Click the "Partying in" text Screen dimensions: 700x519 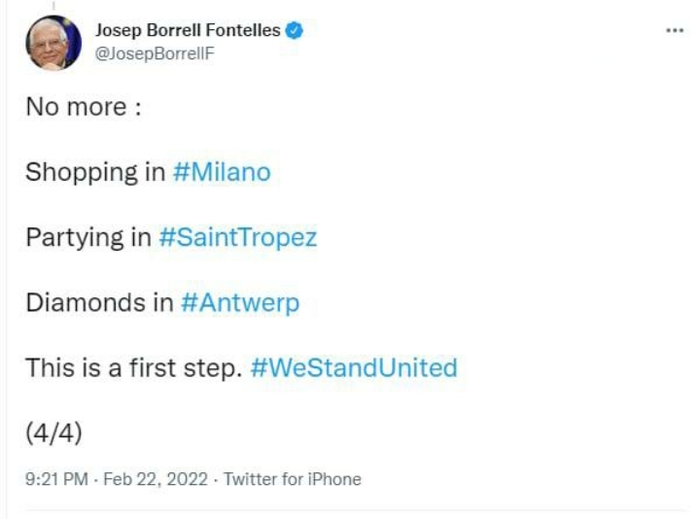click(x=88, y=238)
